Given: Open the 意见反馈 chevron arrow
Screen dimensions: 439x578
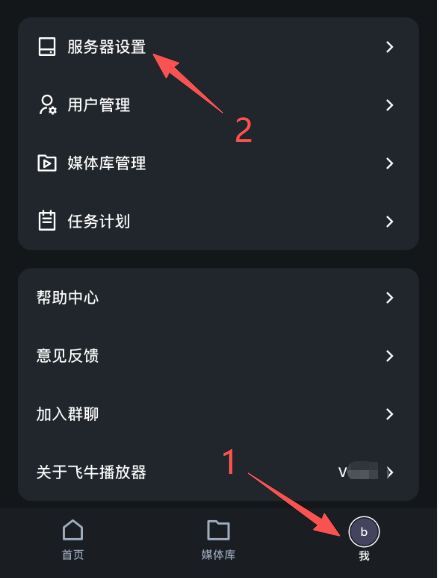Looking at the screenshot, I should coord(390,356).
